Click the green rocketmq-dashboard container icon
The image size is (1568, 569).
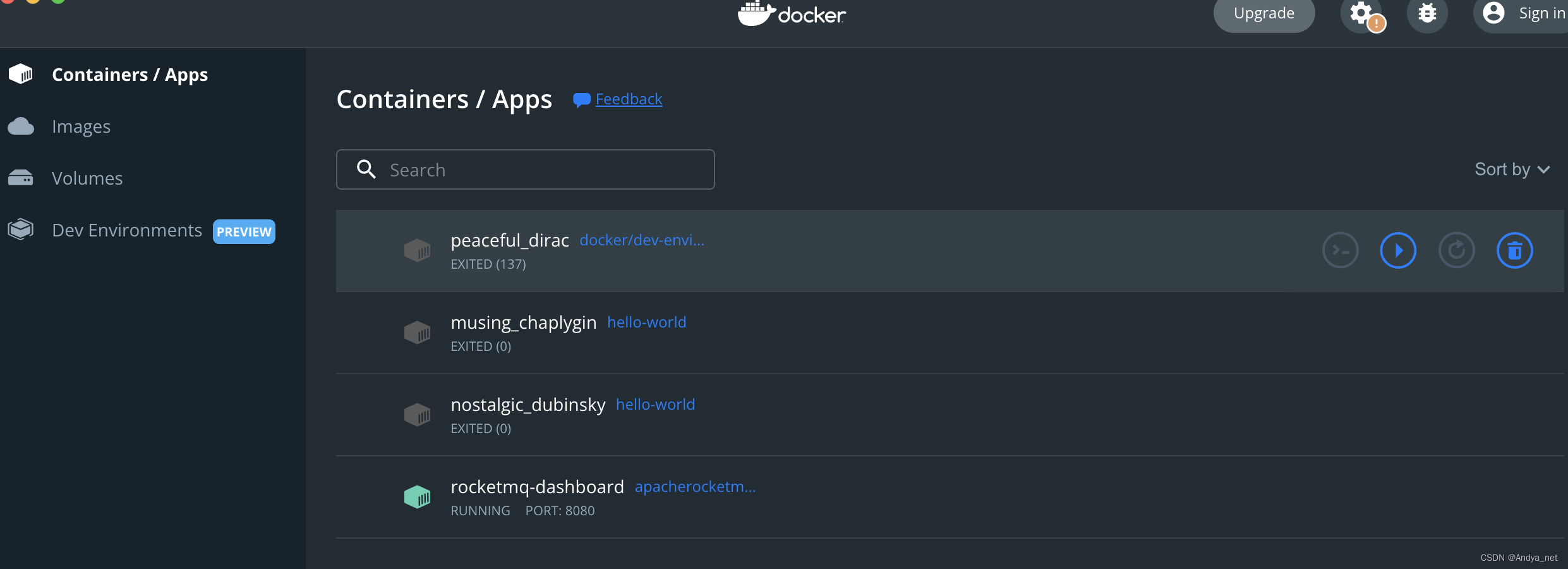tap(417, 497)
